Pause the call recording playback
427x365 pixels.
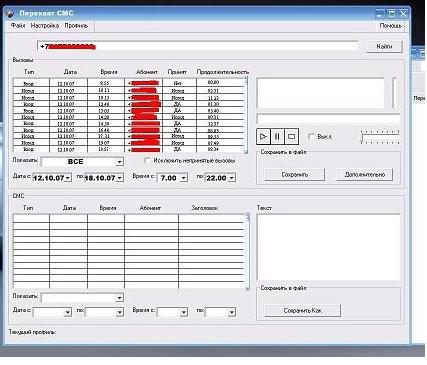pyautogui.click(x=277, y=137)
